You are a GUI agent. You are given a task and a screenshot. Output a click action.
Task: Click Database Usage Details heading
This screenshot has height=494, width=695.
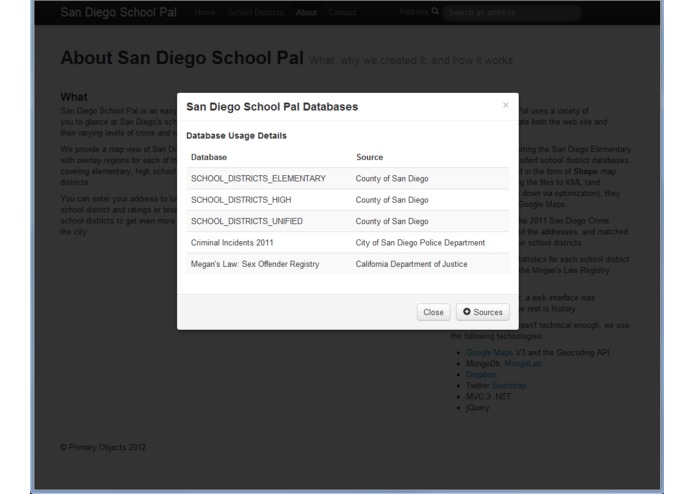coord(236,136)
